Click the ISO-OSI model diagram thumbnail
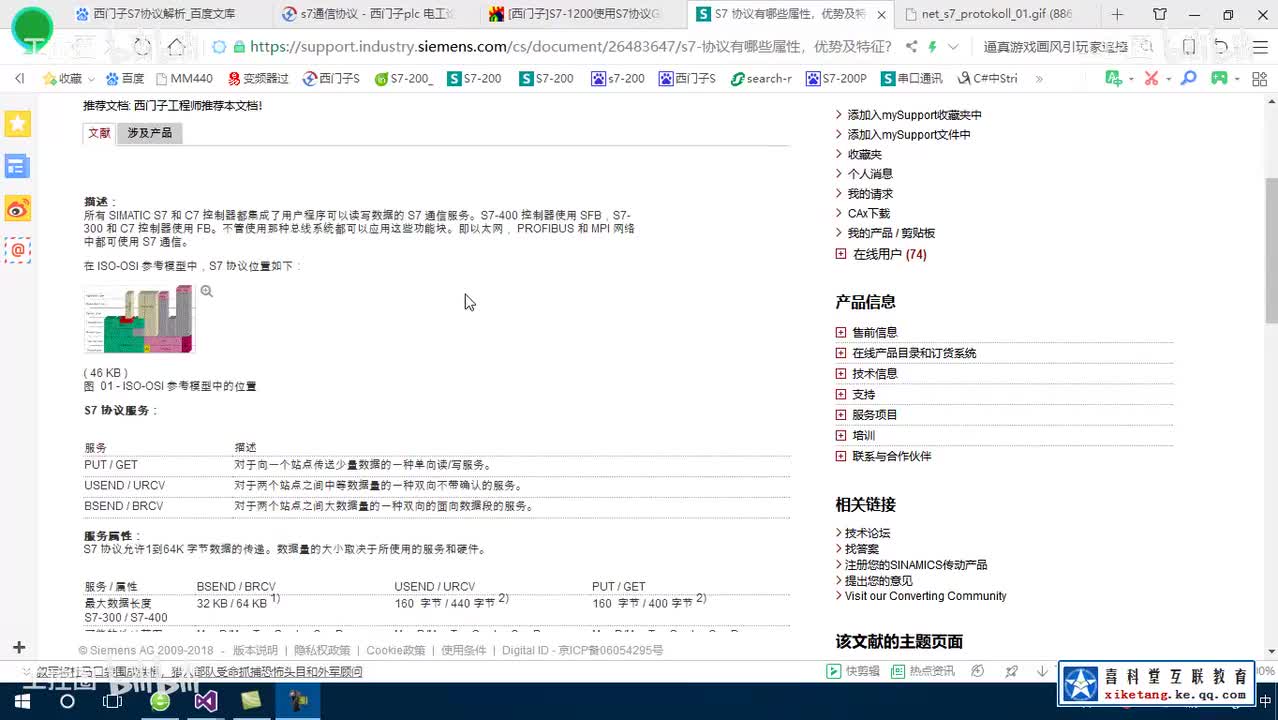The width and height of the screenshot is (1278, 720). 139,319
